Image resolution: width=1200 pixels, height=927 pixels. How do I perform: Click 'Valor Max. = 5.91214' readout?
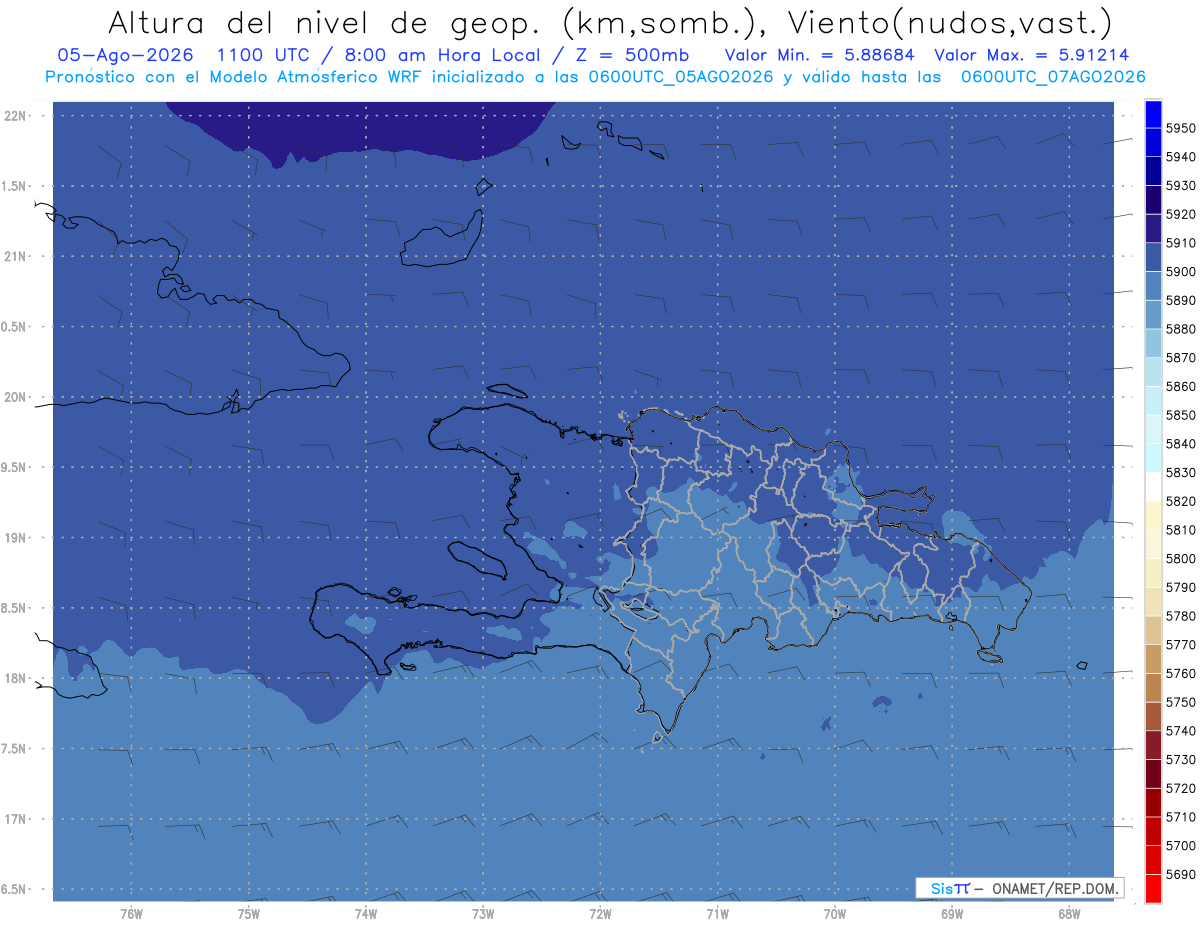point(1032,55)
